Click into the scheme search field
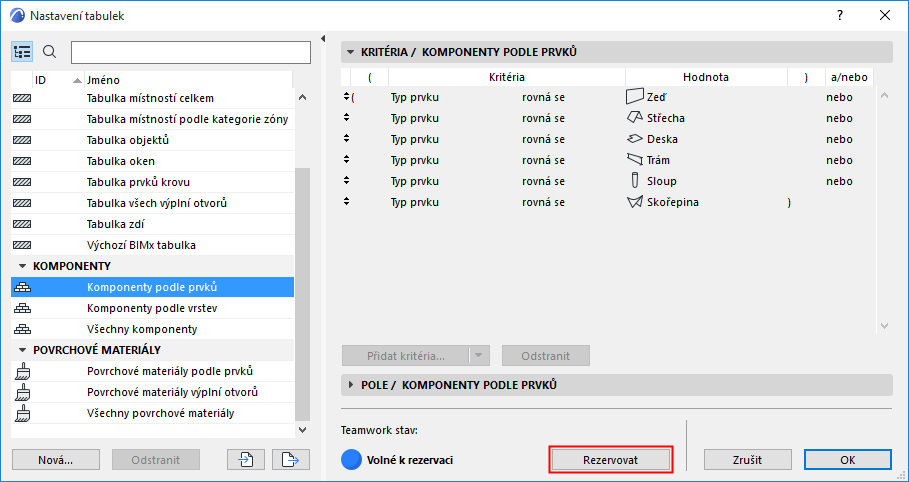Image resolution: width=909 pixels, height=482 pixels. [x=190, y=52]
